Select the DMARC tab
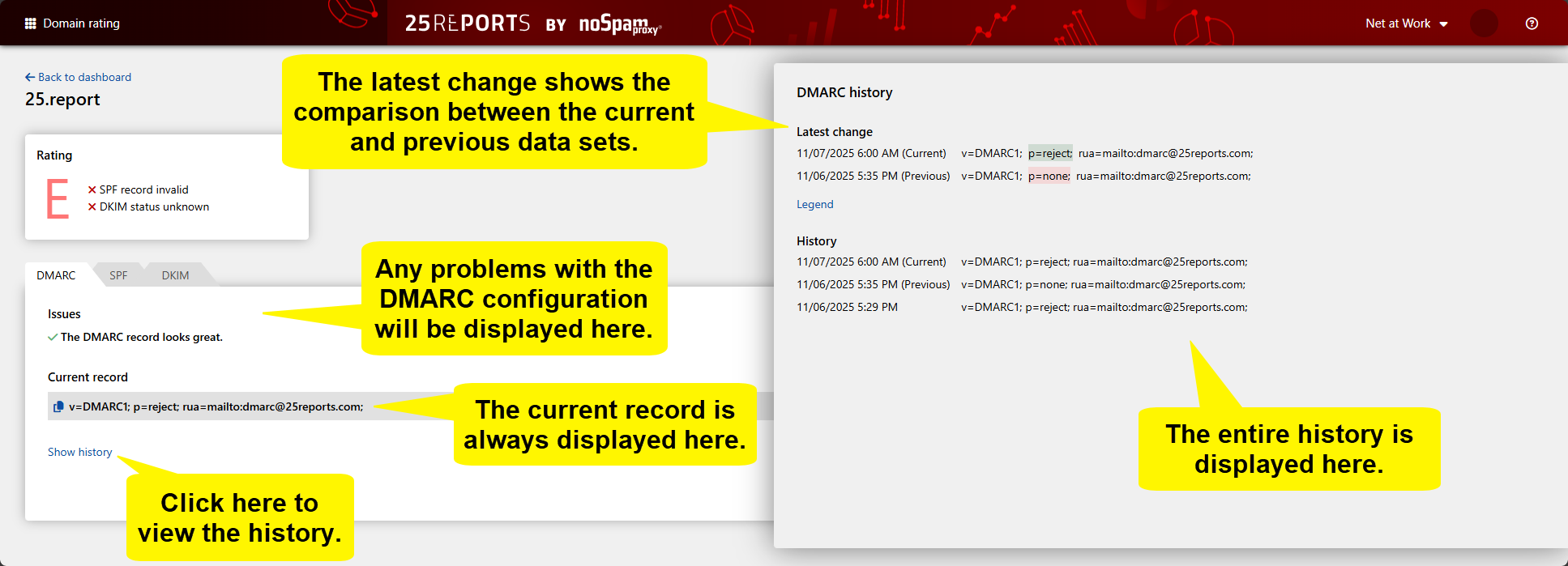The image size is (1568, 566). [56, 275]
